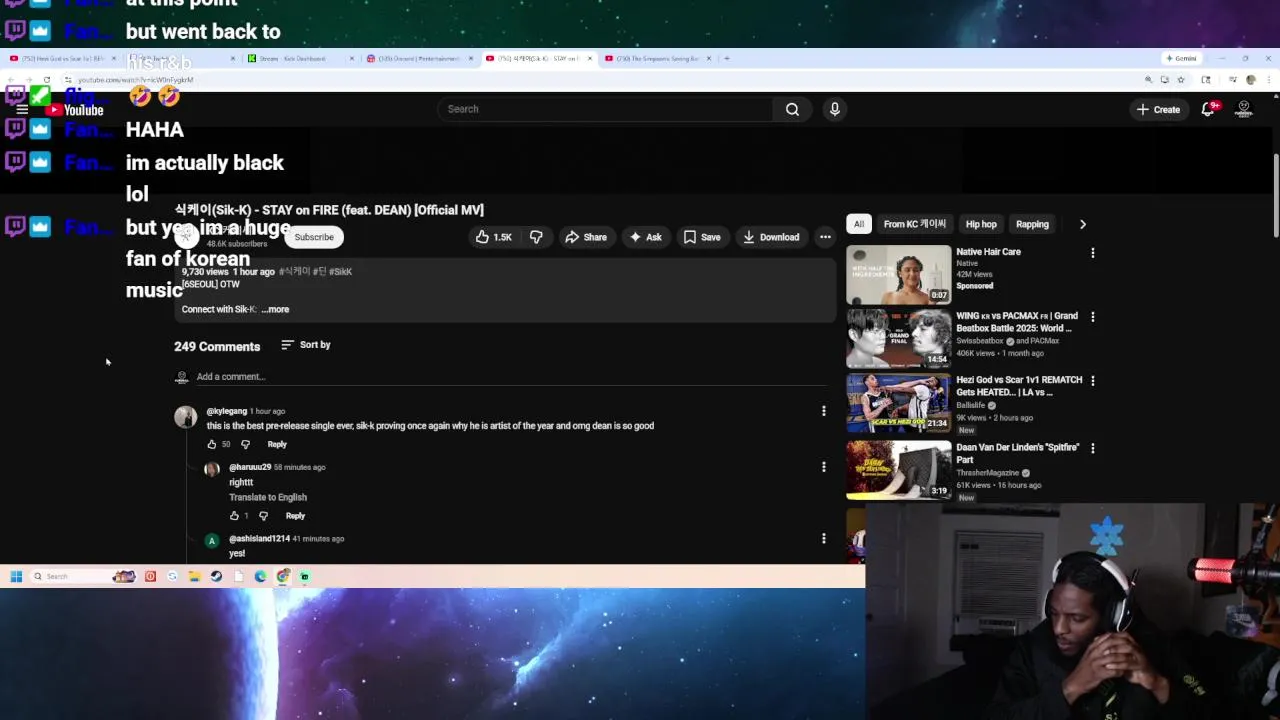Click the Ask button
The width and height of the screenshot is (1280, 720).
645,237
